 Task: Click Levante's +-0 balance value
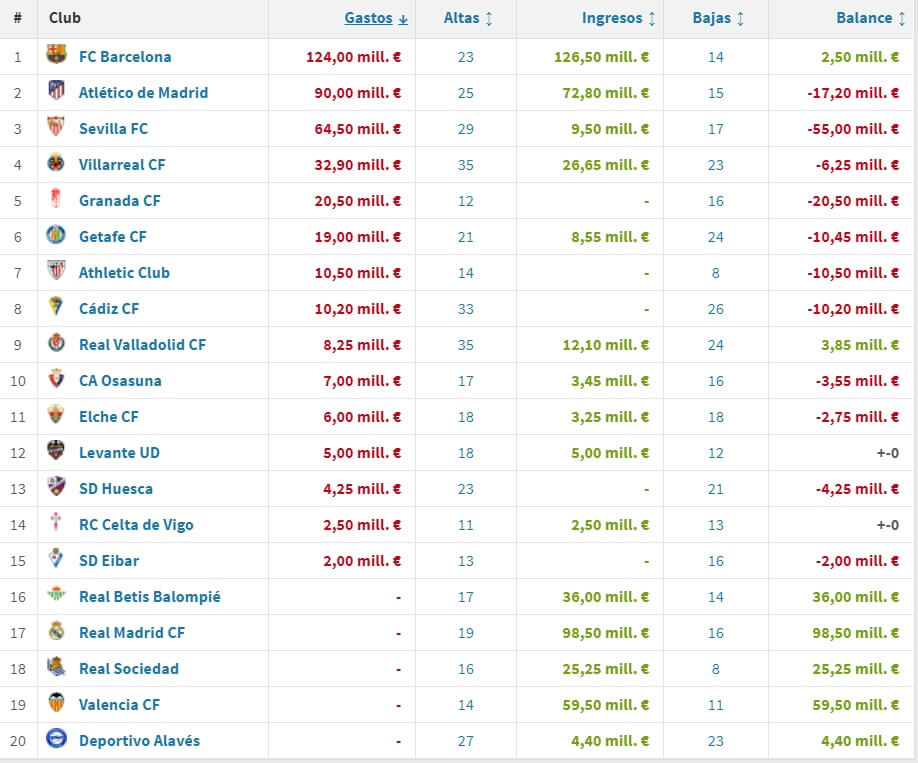click(x=888, y=453)
